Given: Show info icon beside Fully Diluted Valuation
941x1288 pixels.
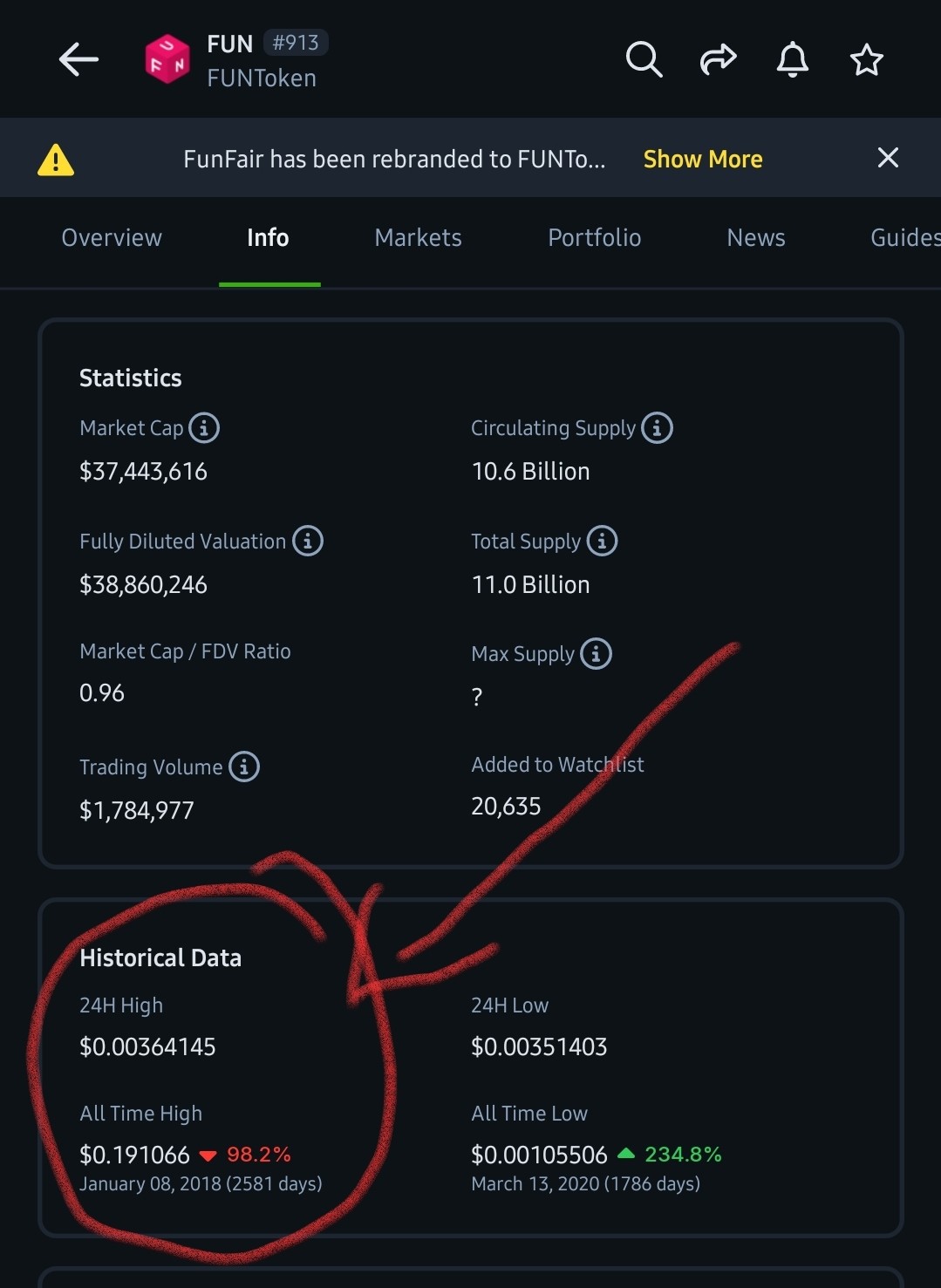Looking at the screenshot, I should point(308,541).
